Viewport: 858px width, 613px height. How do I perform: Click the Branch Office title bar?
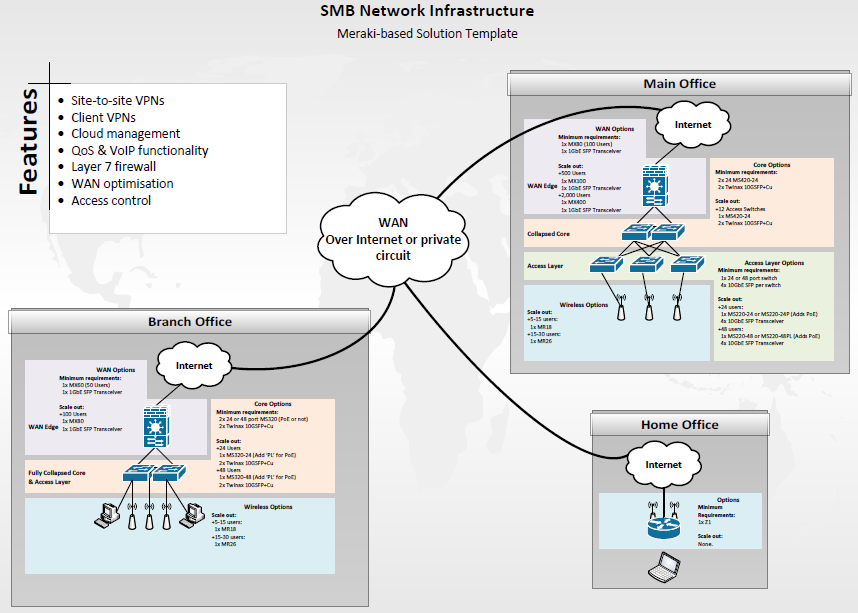pos(189,322)
